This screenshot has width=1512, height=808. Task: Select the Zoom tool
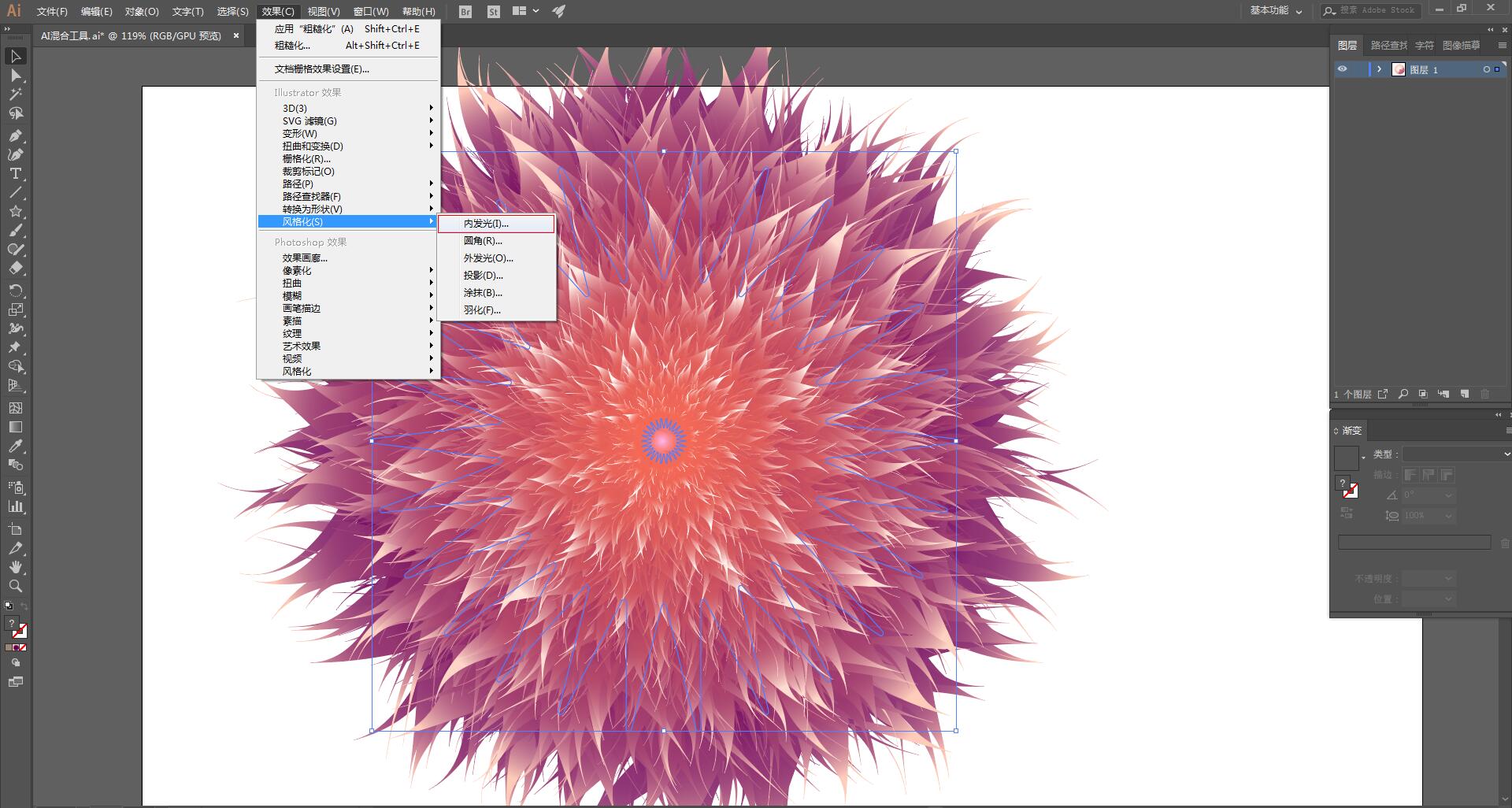coord(16,586)
